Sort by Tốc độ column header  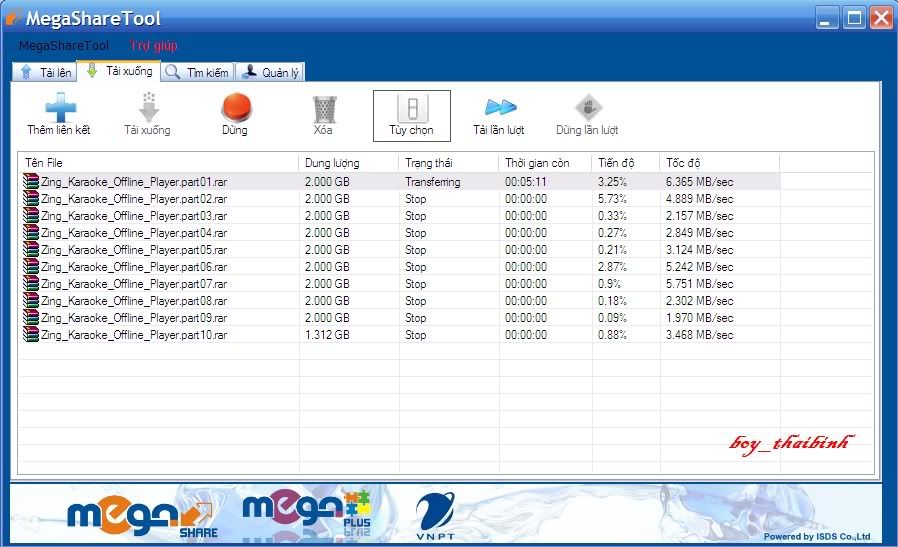coord(720,163)
